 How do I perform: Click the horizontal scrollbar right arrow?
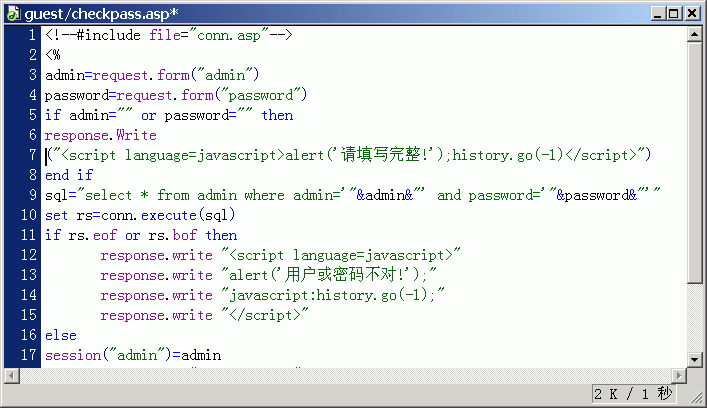pos(679,375)
